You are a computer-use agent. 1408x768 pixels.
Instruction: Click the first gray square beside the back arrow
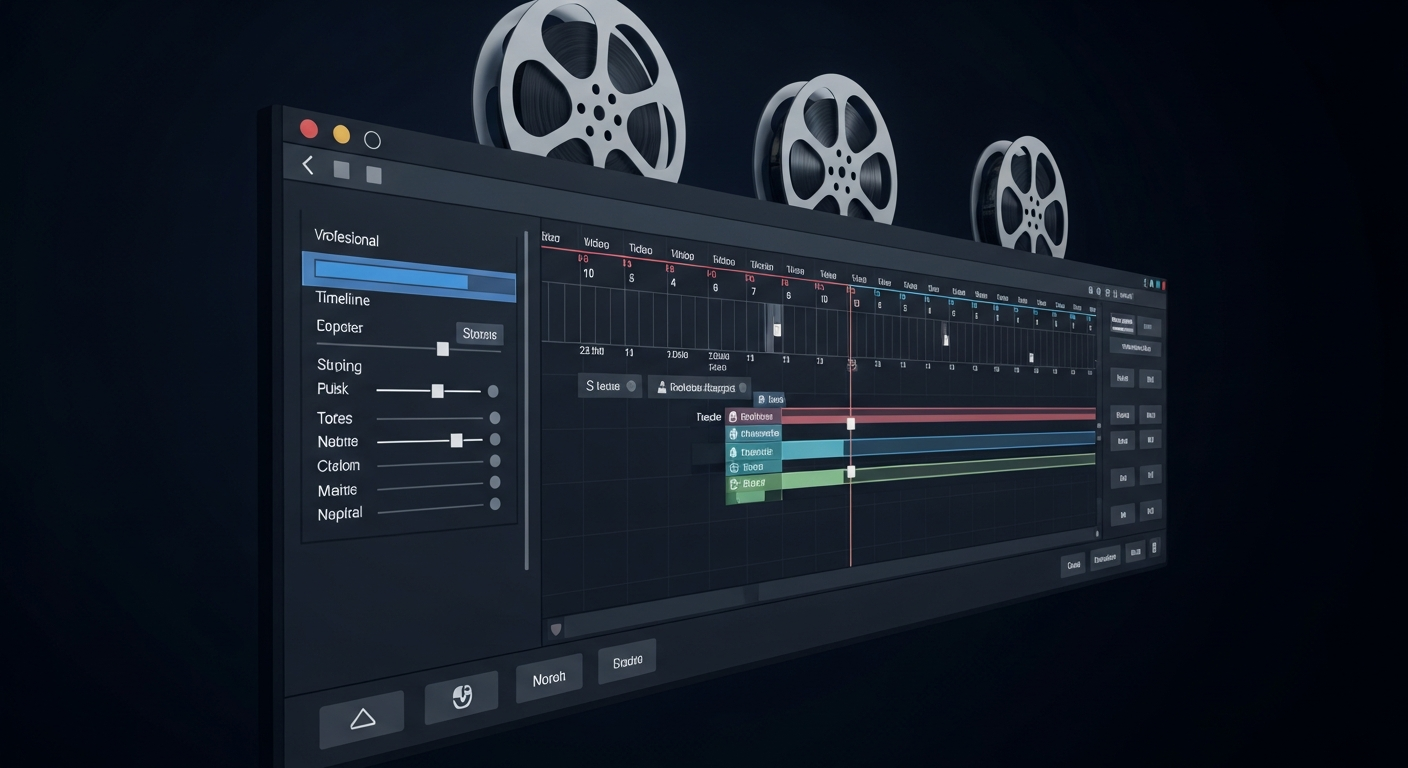(341, 170)
